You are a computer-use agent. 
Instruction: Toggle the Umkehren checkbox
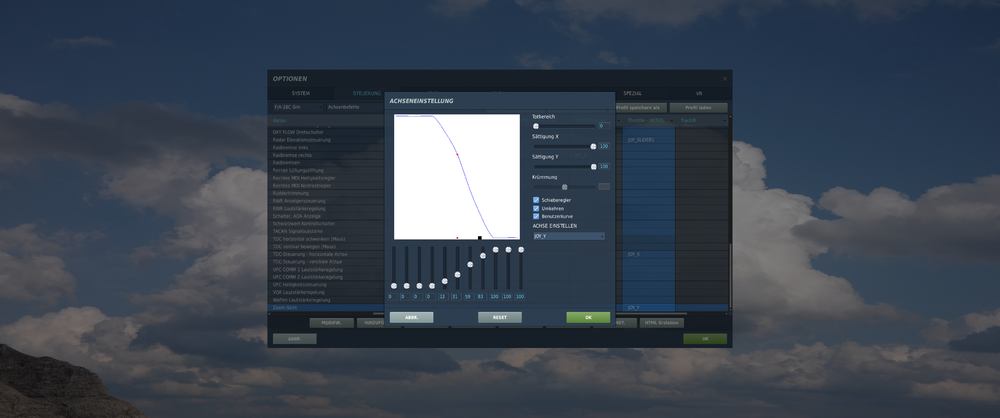coord(536,208)
